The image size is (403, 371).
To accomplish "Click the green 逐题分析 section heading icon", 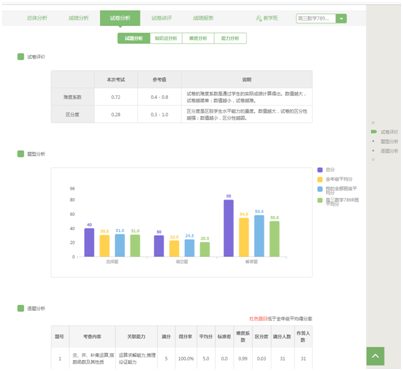I will click(21, 308).
